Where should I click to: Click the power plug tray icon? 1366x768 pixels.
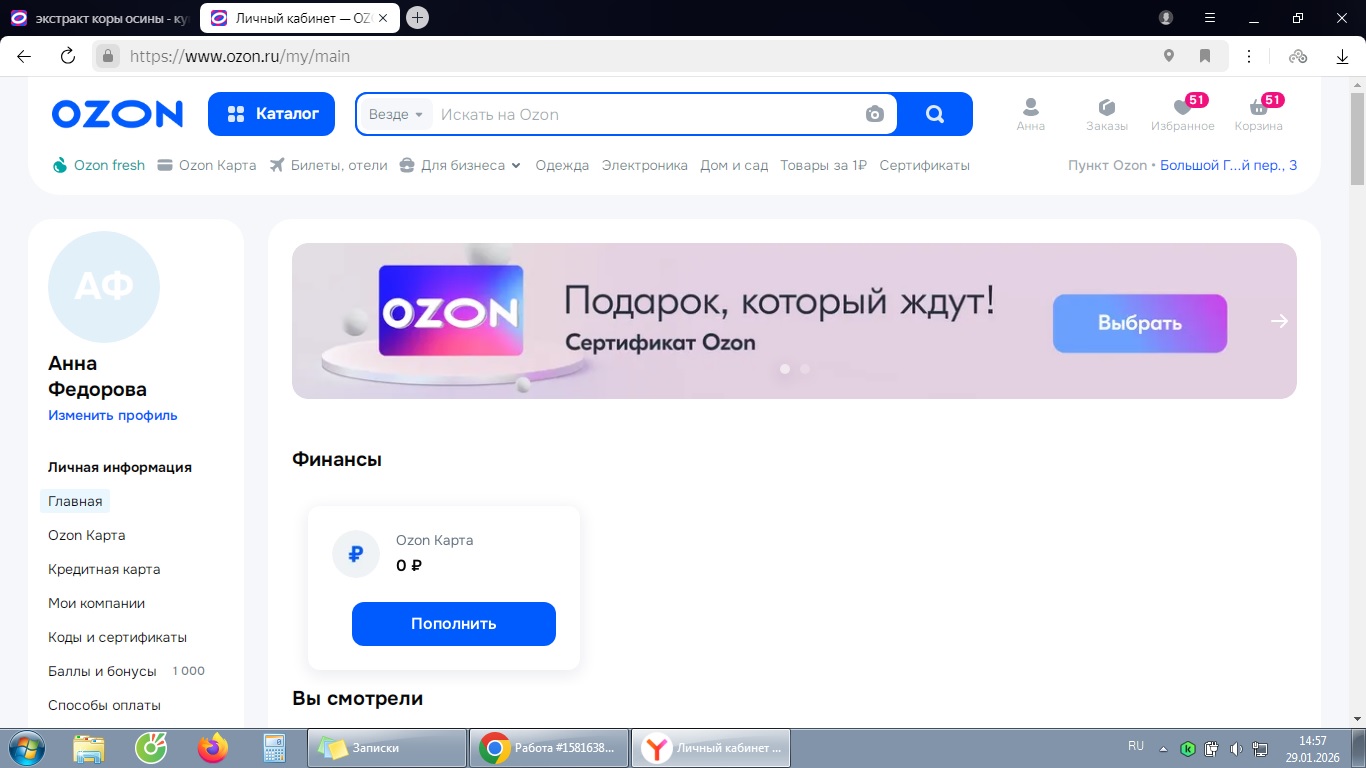(1212, 748)
